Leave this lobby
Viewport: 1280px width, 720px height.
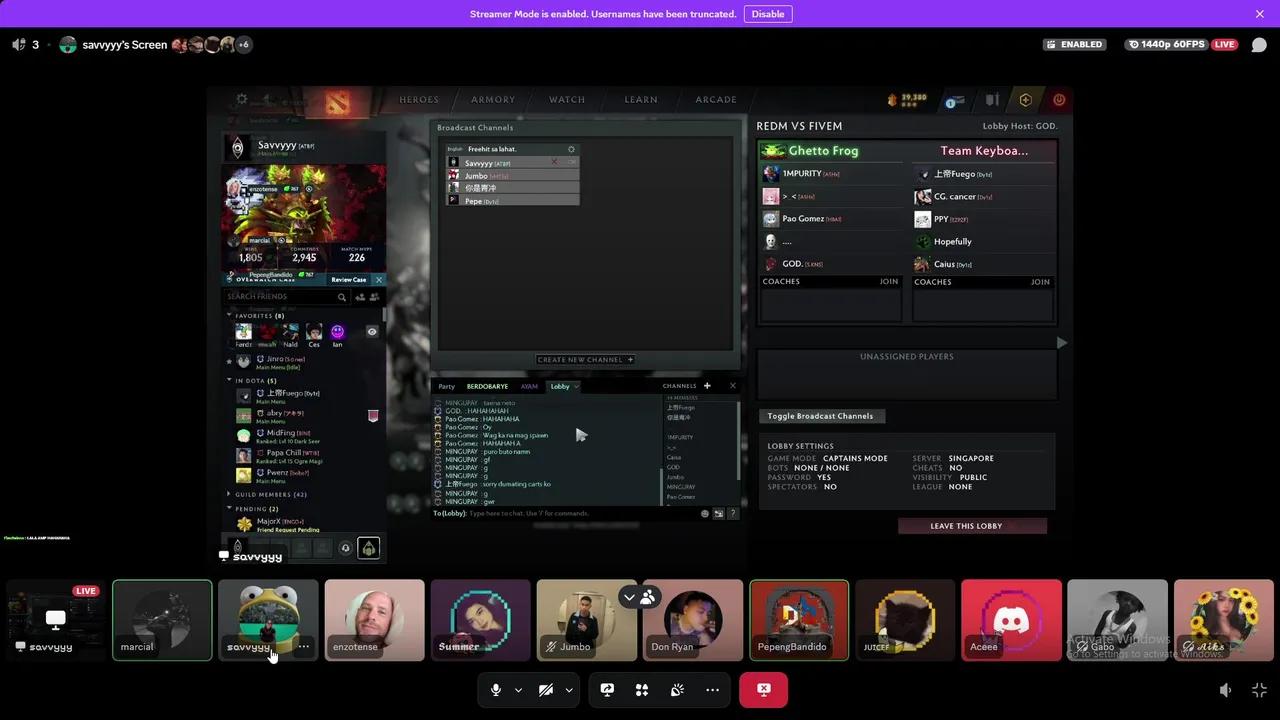[x=972, y=526]
